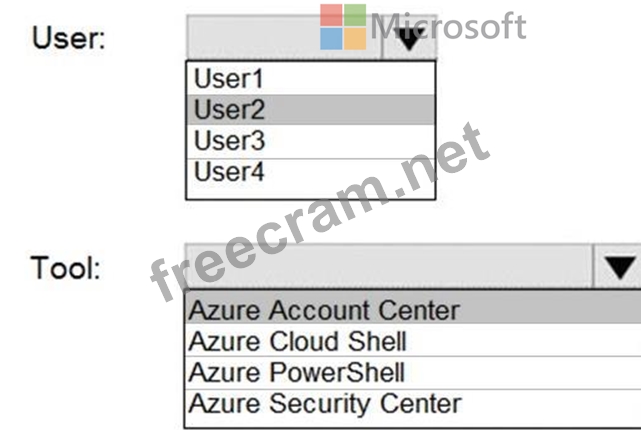Pick User3 in the user list

click(311, 141)
